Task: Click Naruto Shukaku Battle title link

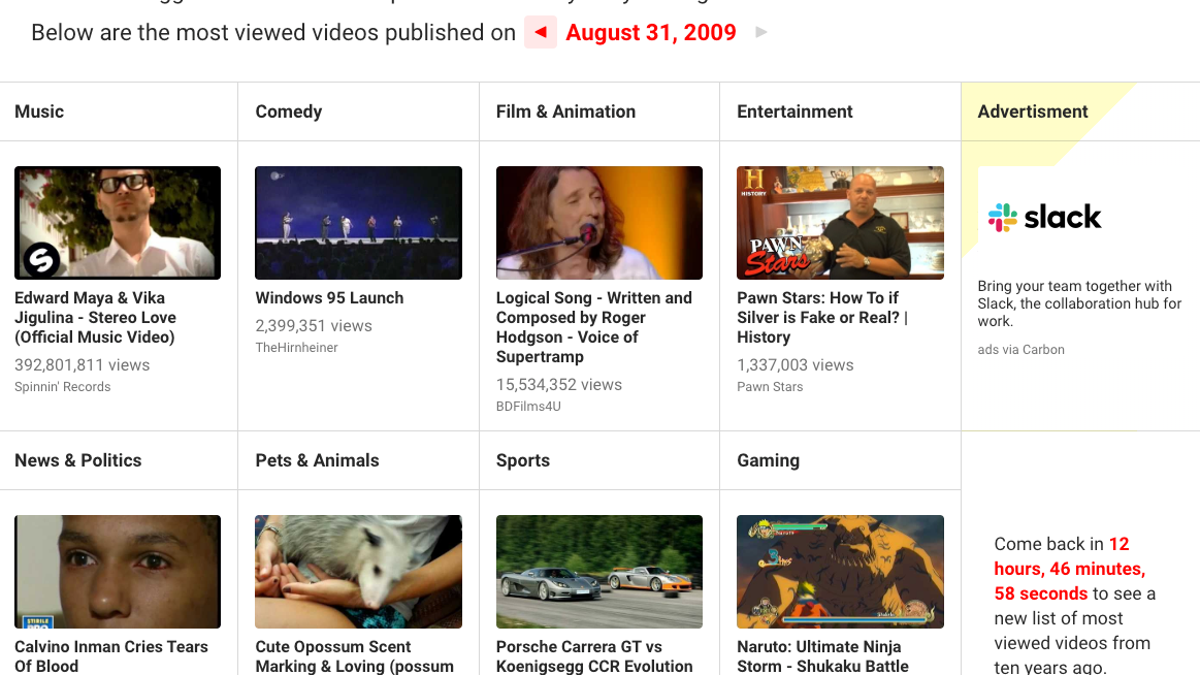Action: [x=822, y=656]
